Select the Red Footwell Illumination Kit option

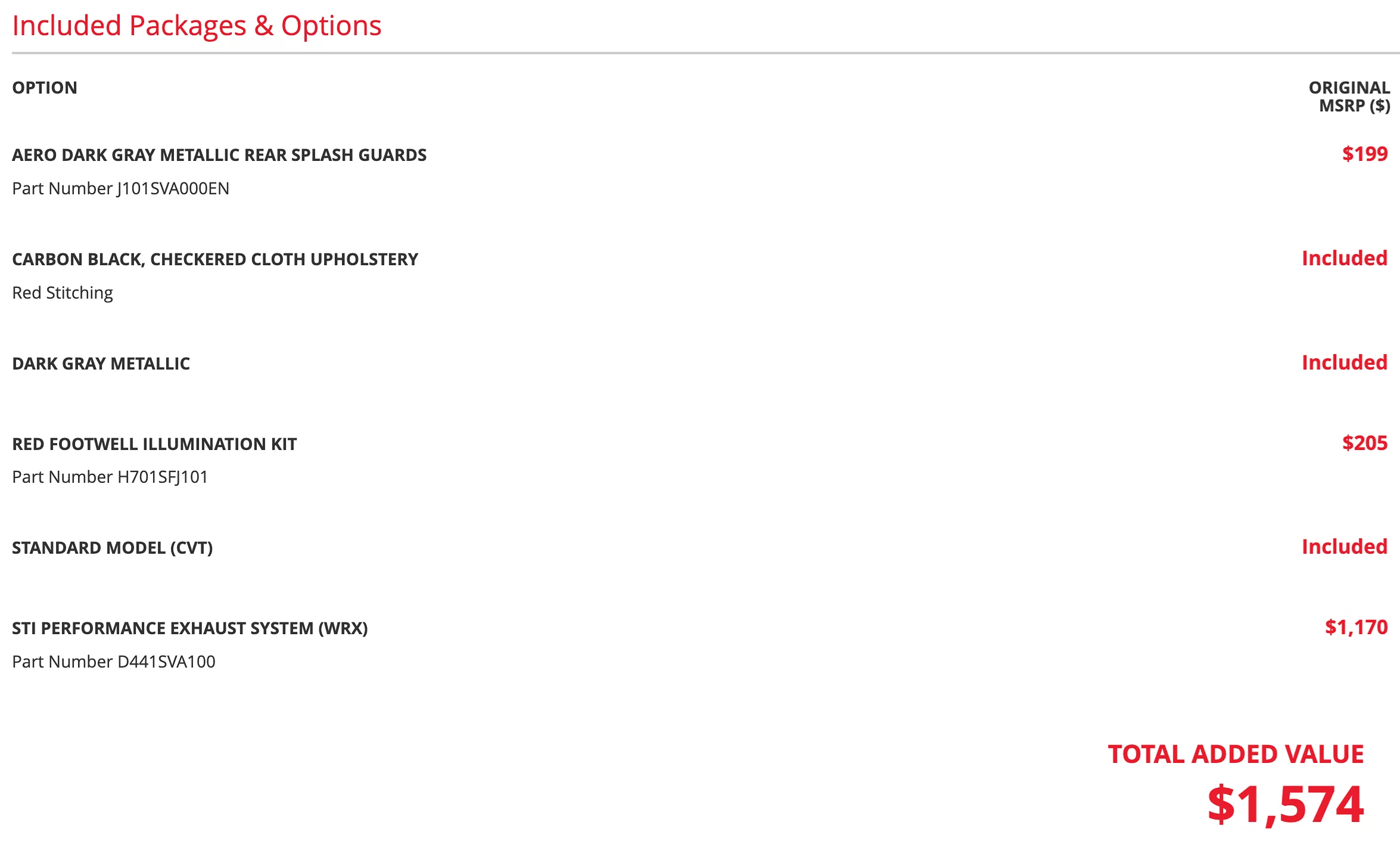(x=154, y=444)
